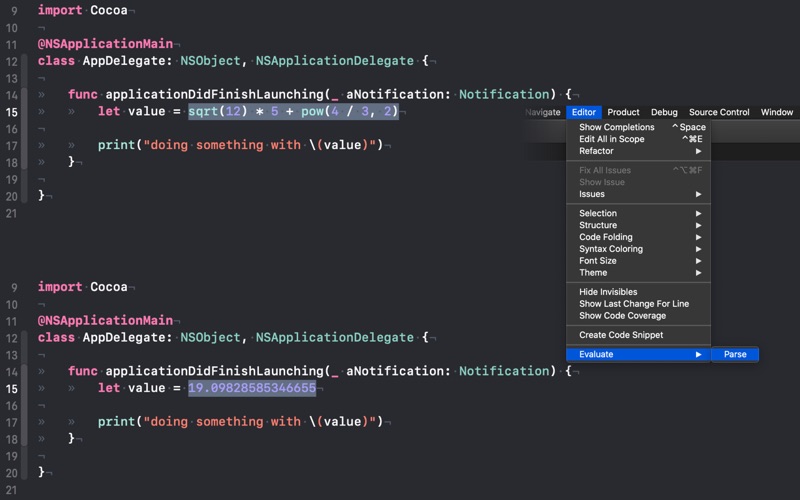Click the evaluated value 19.09828585346655
Viewport: 800px width, 500px height.
click(x=252, y=388)
